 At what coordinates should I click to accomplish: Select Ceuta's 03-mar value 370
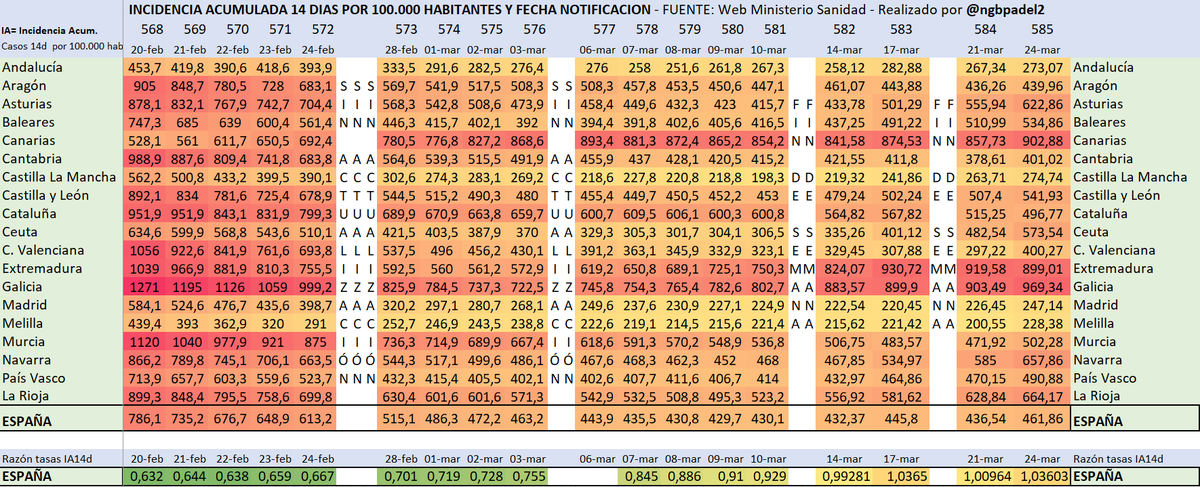click(524, 232)
